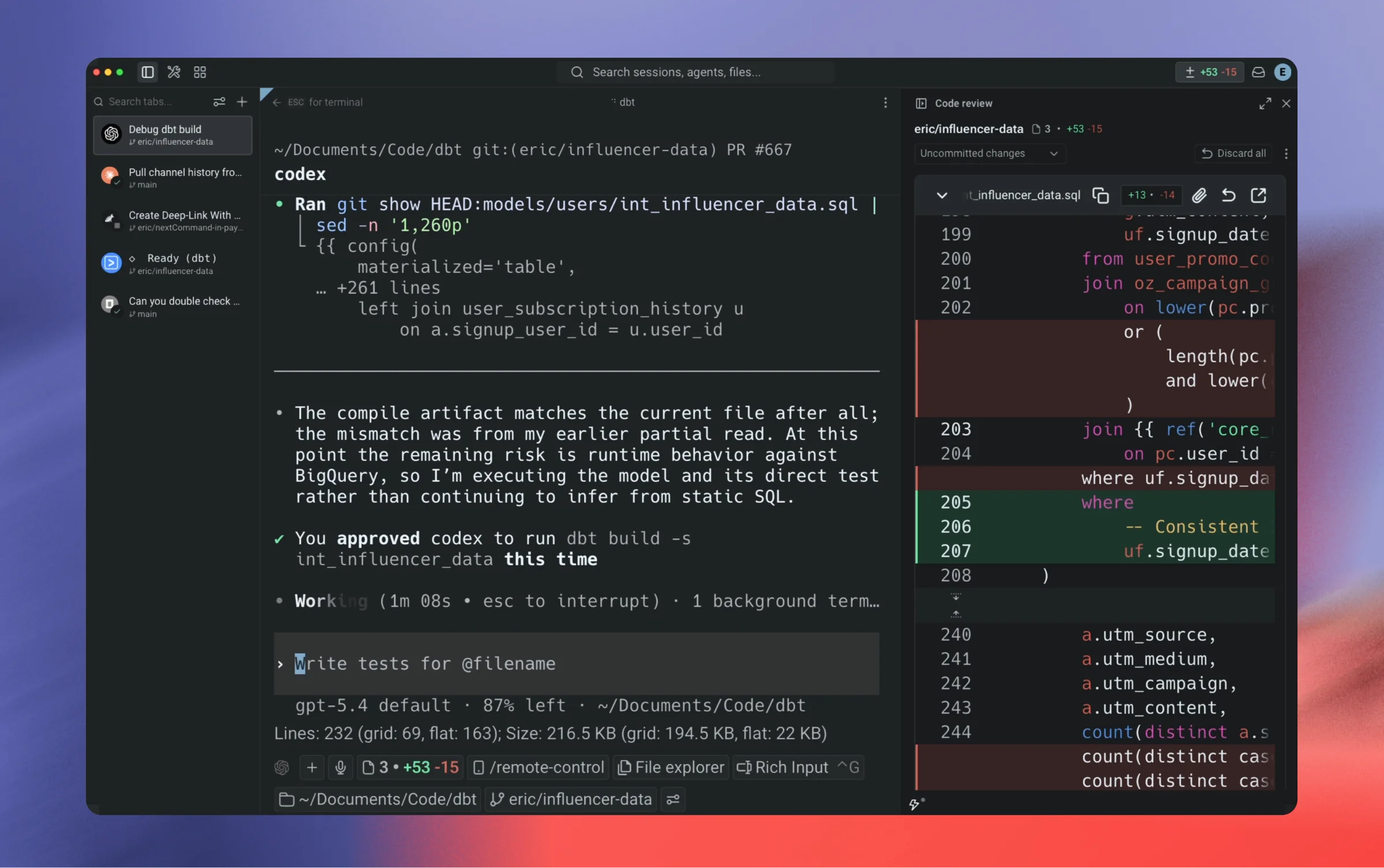1384x868 pixels.
Task: Revert file changes with undo icon
Action: tap(1229, 196)
